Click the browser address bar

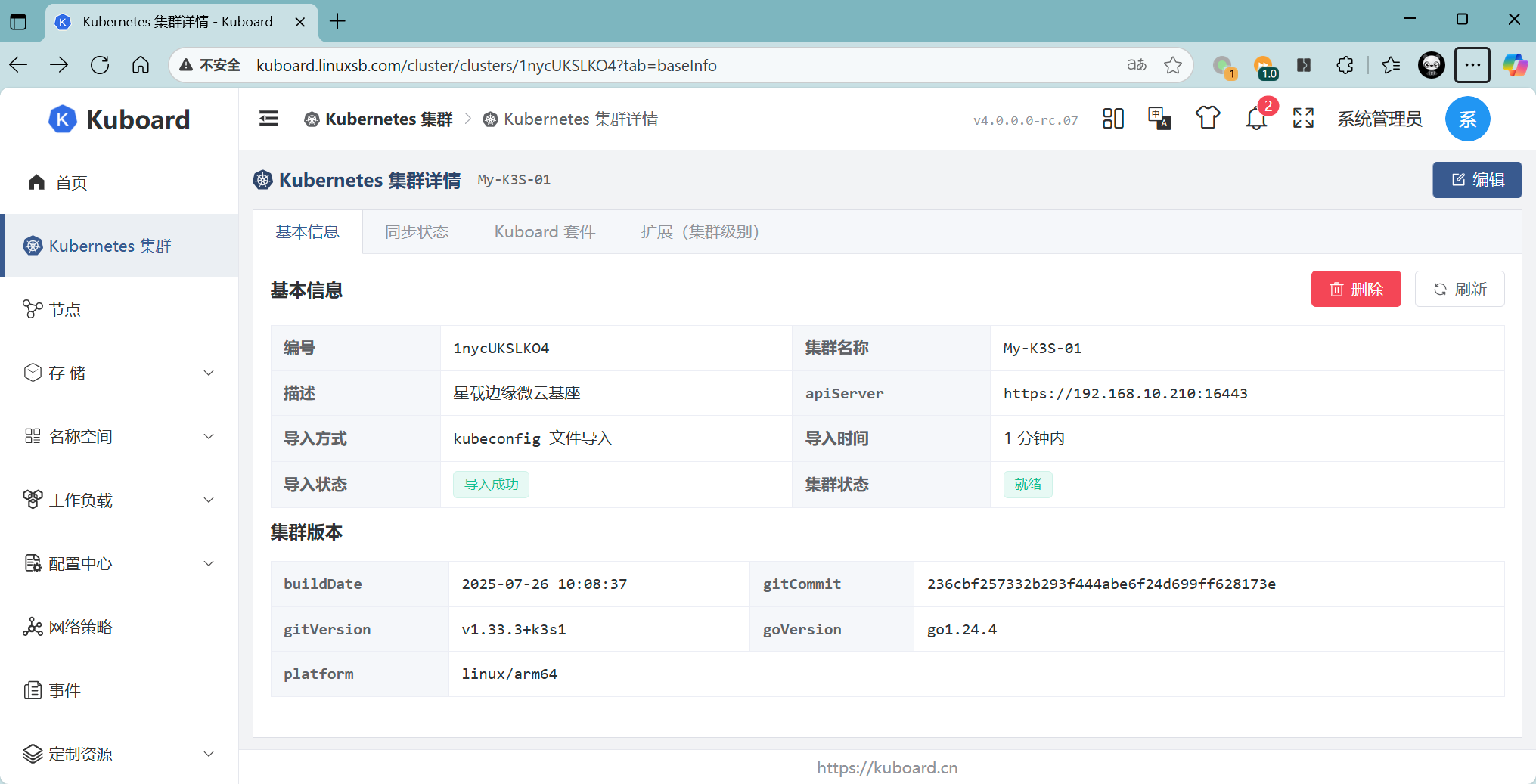click(681, 66)
